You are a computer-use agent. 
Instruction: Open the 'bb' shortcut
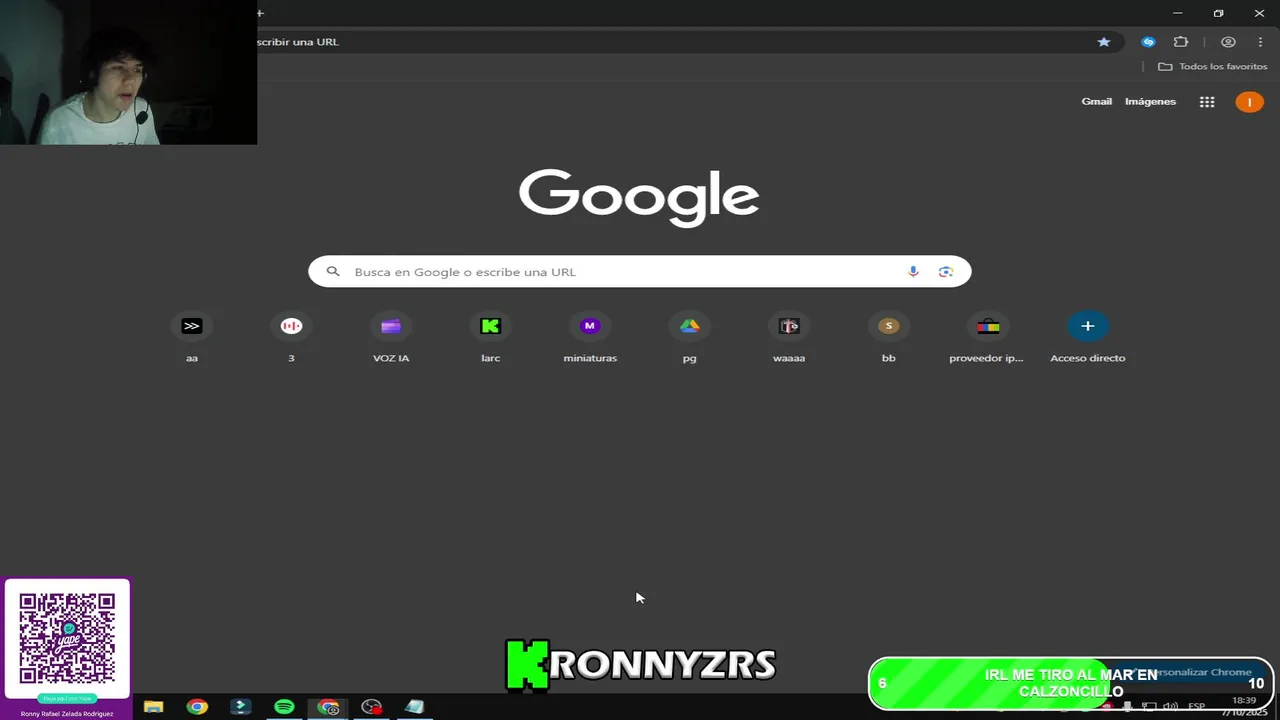pyautogui.click(x=888, y=338)
